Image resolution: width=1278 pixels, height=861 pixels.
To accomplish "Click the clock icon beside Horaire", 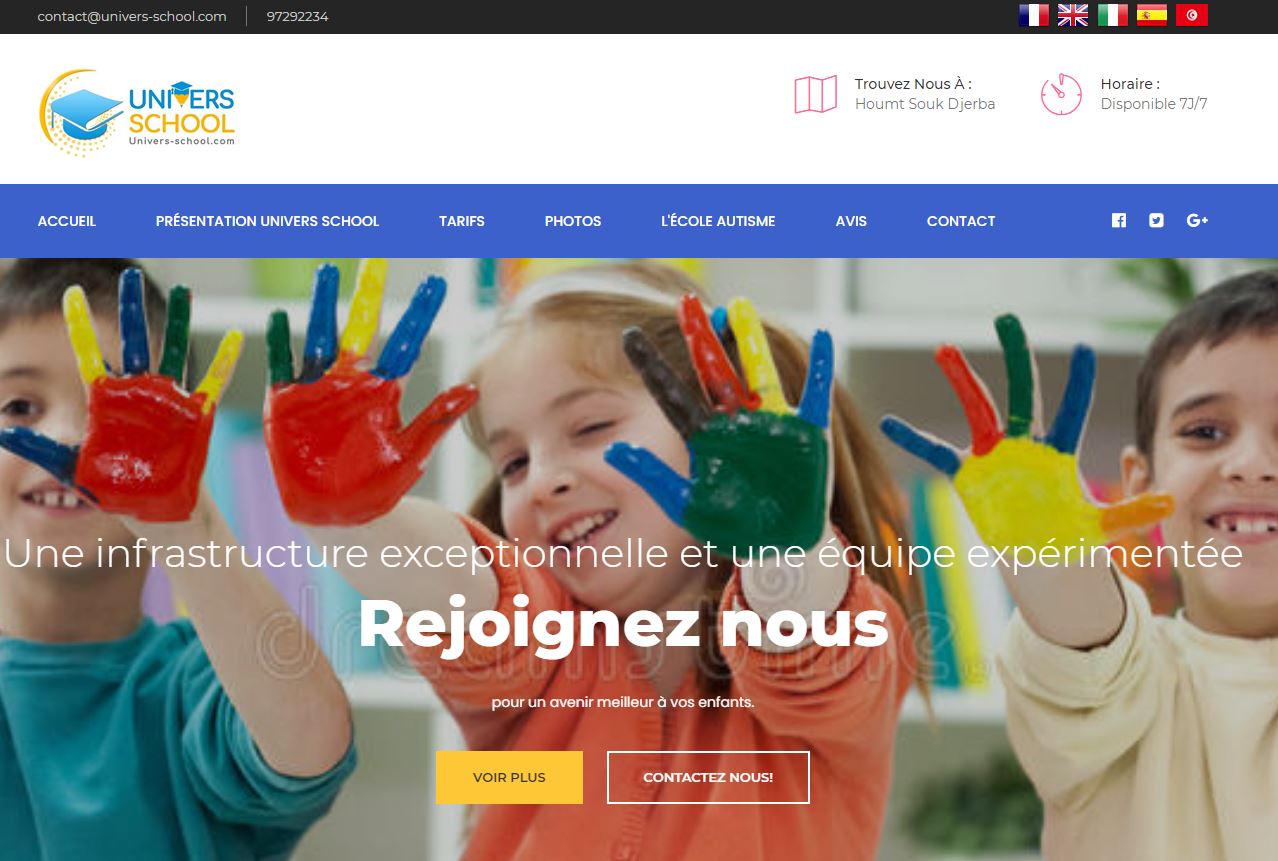I will 1061,95.
